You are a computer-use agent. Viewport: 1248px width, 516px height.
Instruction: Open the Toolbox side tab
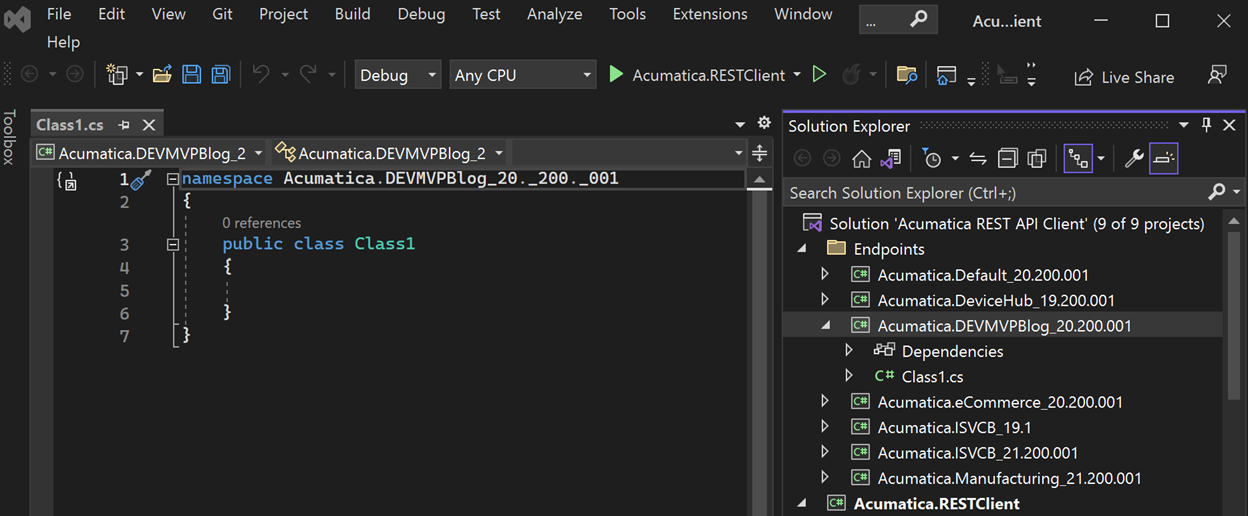pos(10,136)
